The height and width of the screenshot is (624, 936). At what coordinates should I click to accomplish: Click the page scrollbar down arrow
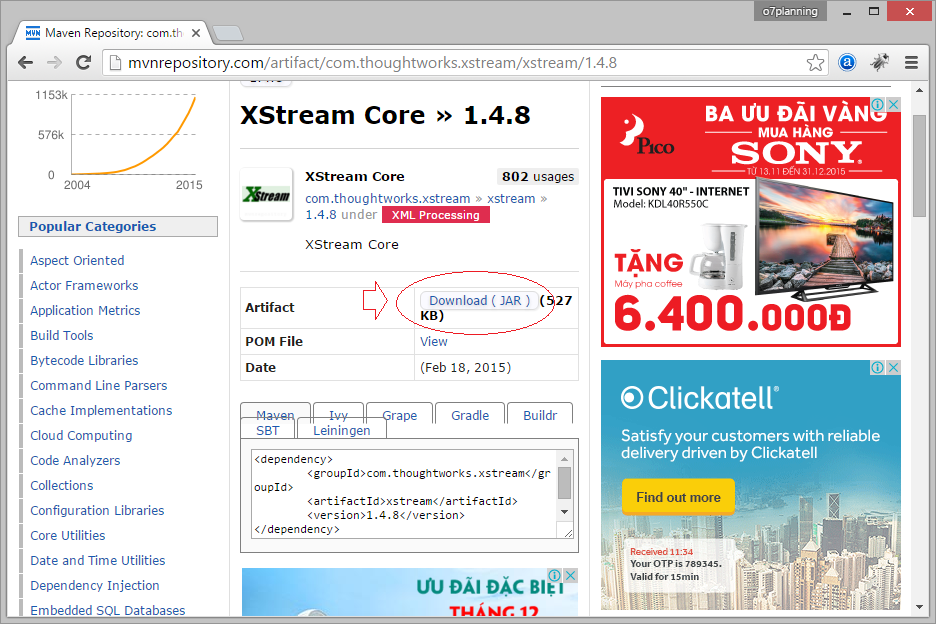919,607
